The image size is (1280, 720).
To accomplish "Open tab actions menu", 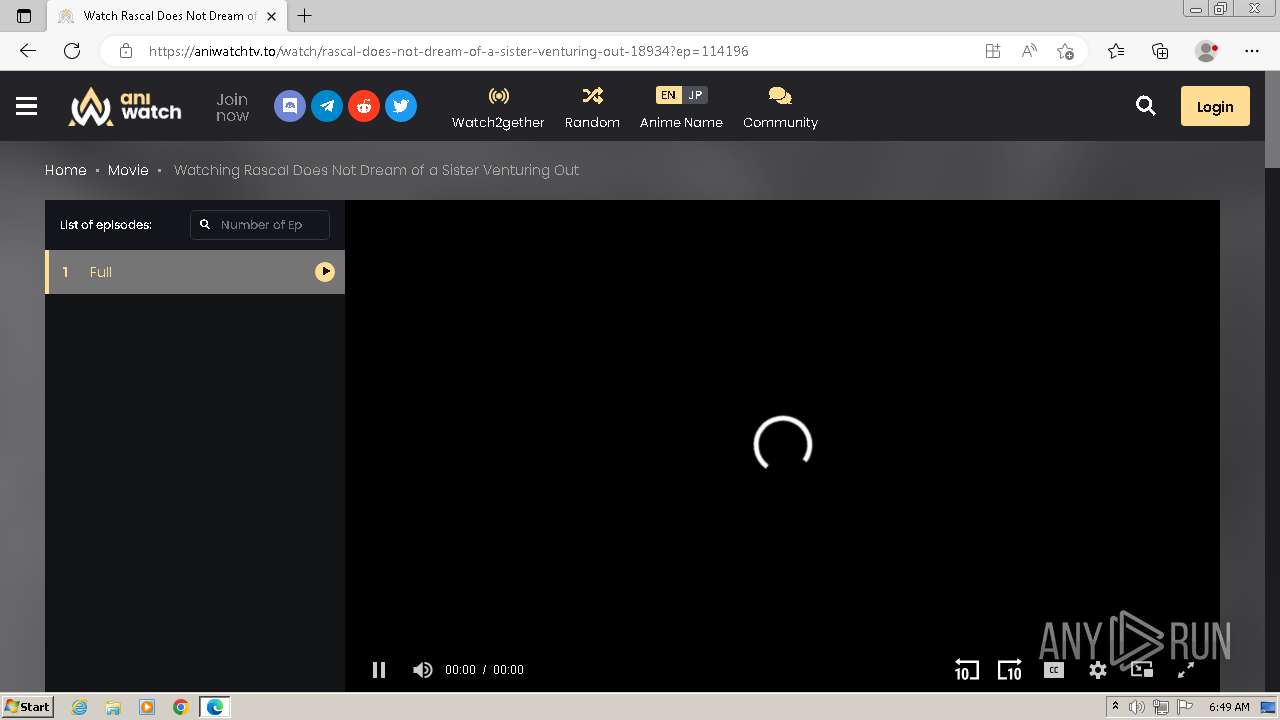I will click(x=24, y=16).
